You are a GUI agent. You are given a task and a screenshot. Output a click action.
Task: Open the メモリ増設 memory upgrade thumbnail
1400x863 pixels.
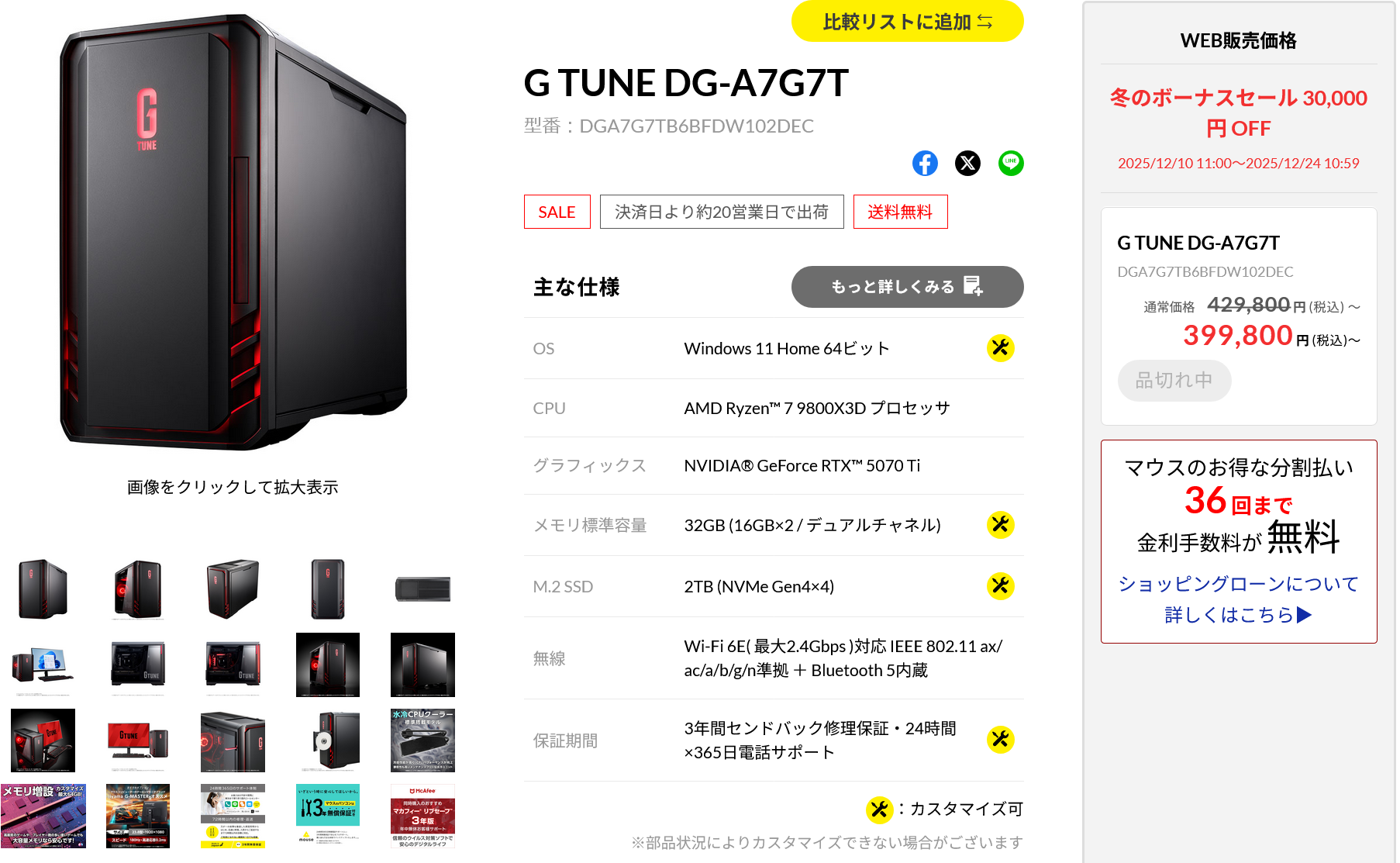click(43, 816)
